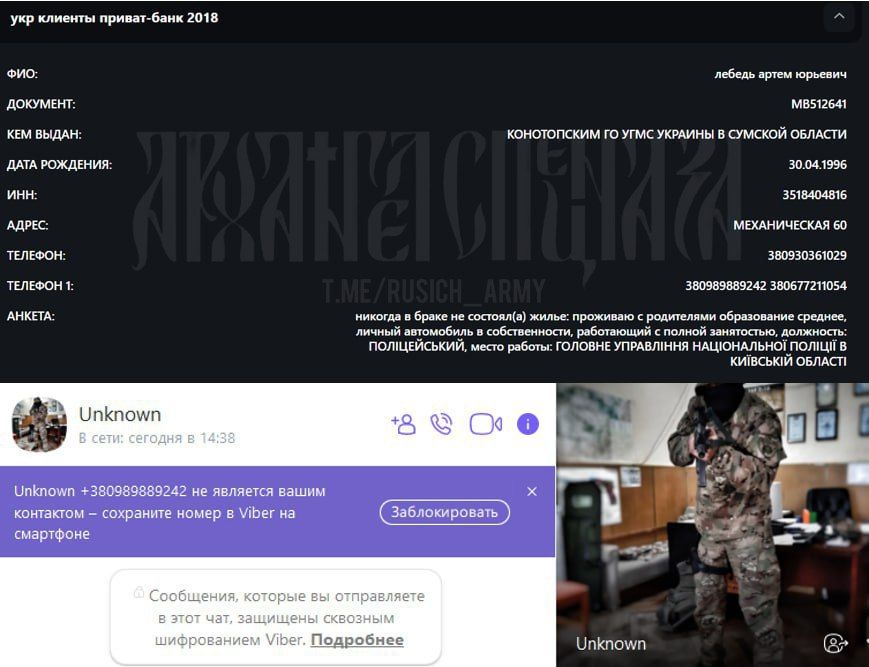Start a voice call with Unknown
Screen dimensions: 869x667
click(443, 424)
